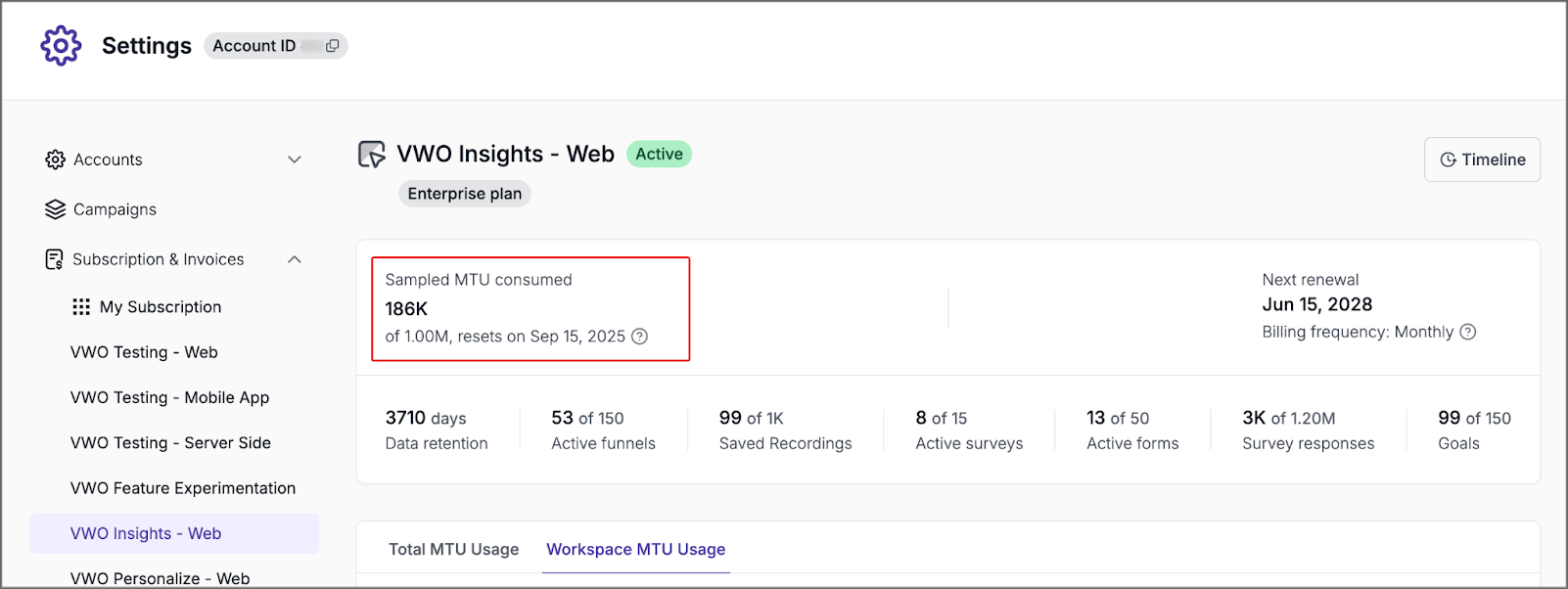
Task: Click the 'Active surveys' label
Action: pos(969,443)
